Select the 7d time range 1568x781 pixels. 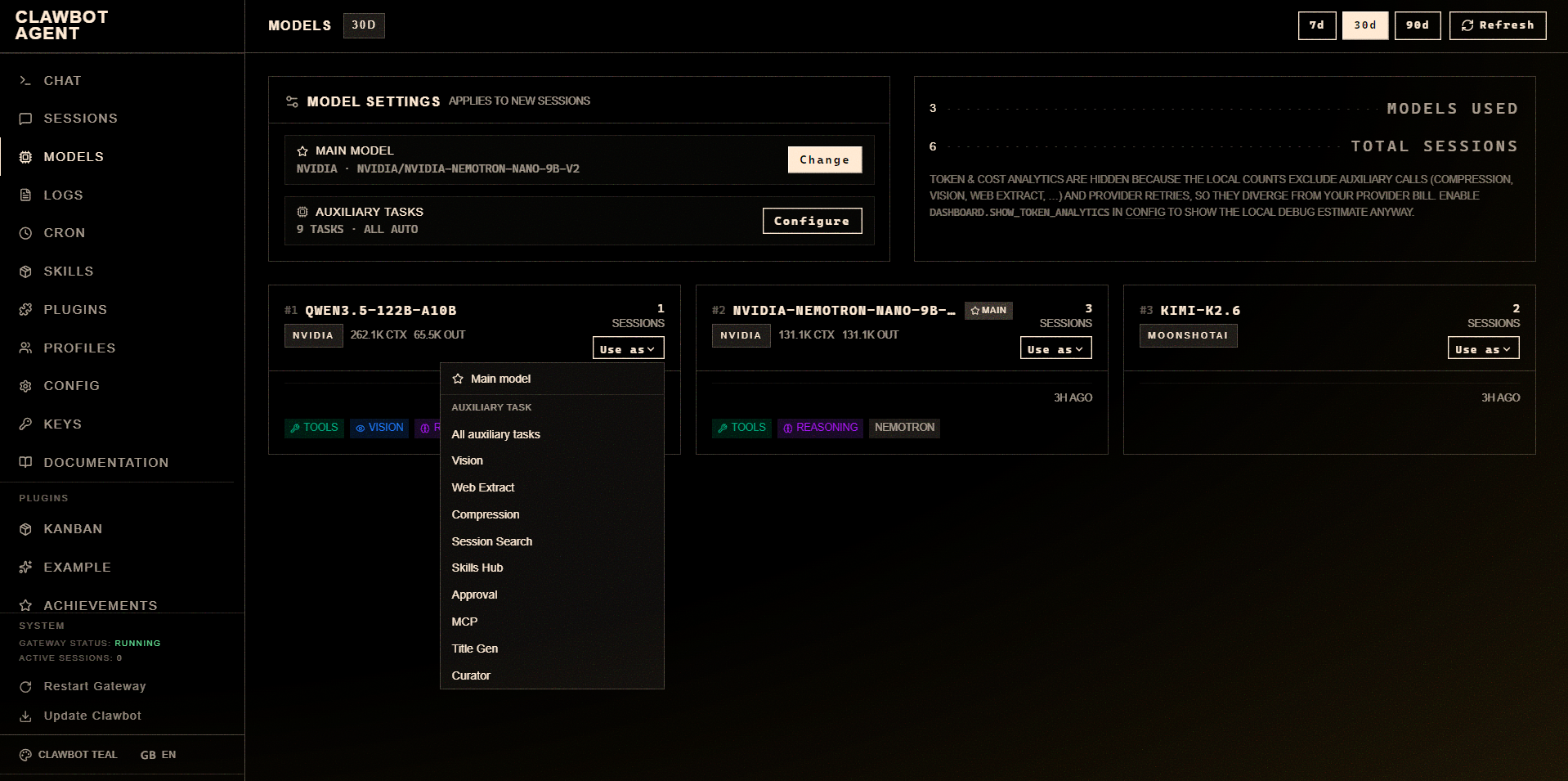click(x=1317, y=25)
